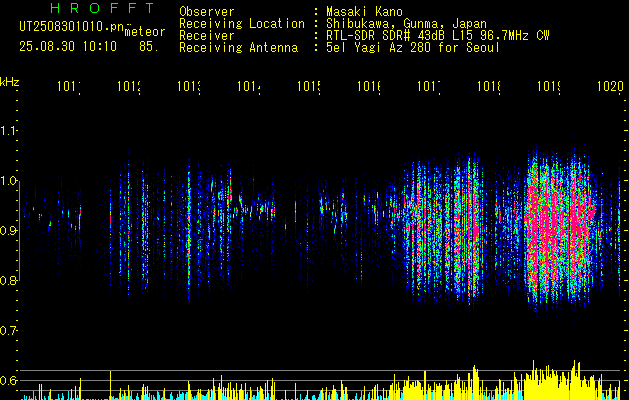Click the large magenta echo burst after 1019
The height and width of the screenshot is (400, 629).
[562, 229]
